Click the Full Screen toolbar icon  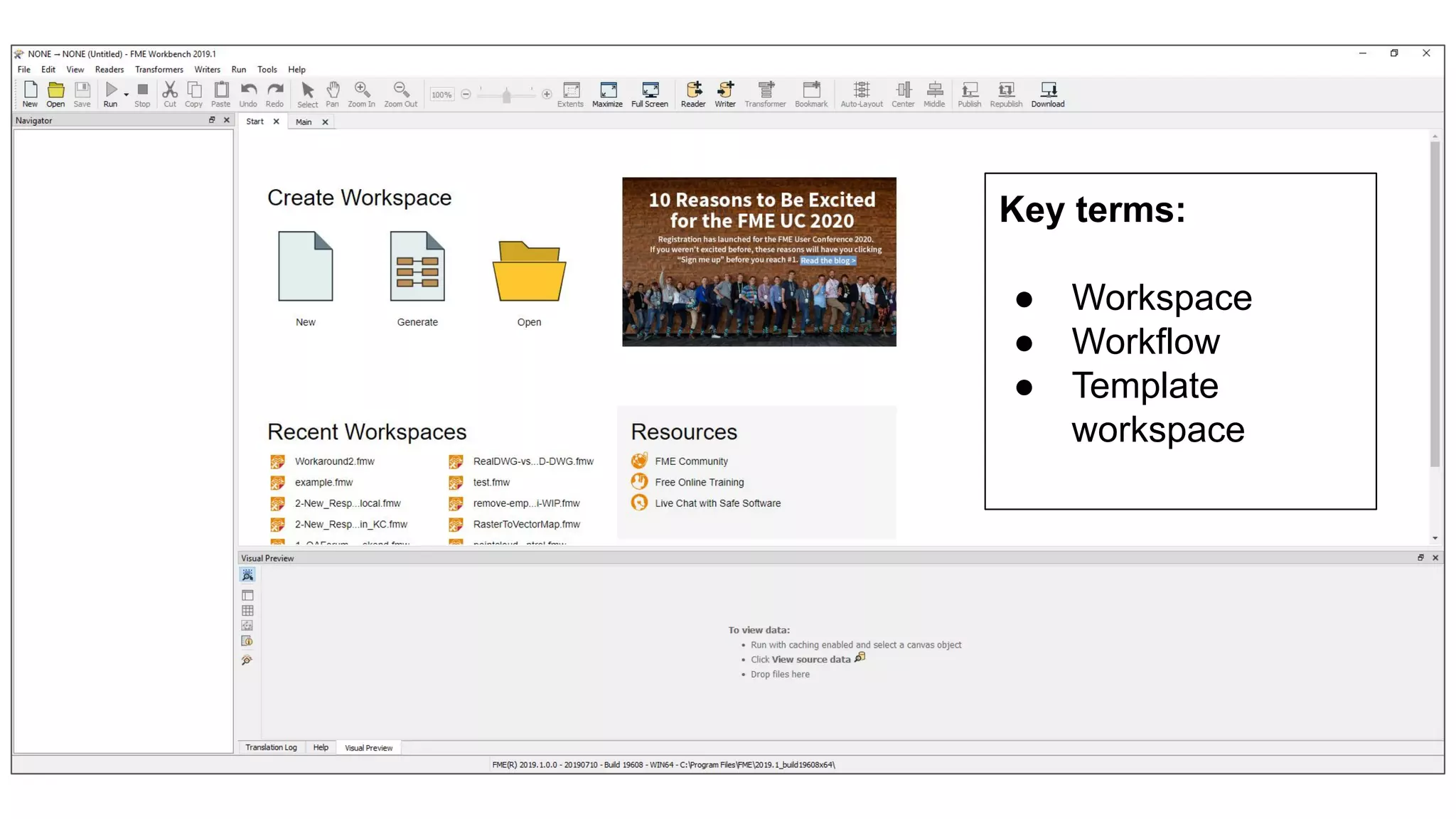[649, 94]
